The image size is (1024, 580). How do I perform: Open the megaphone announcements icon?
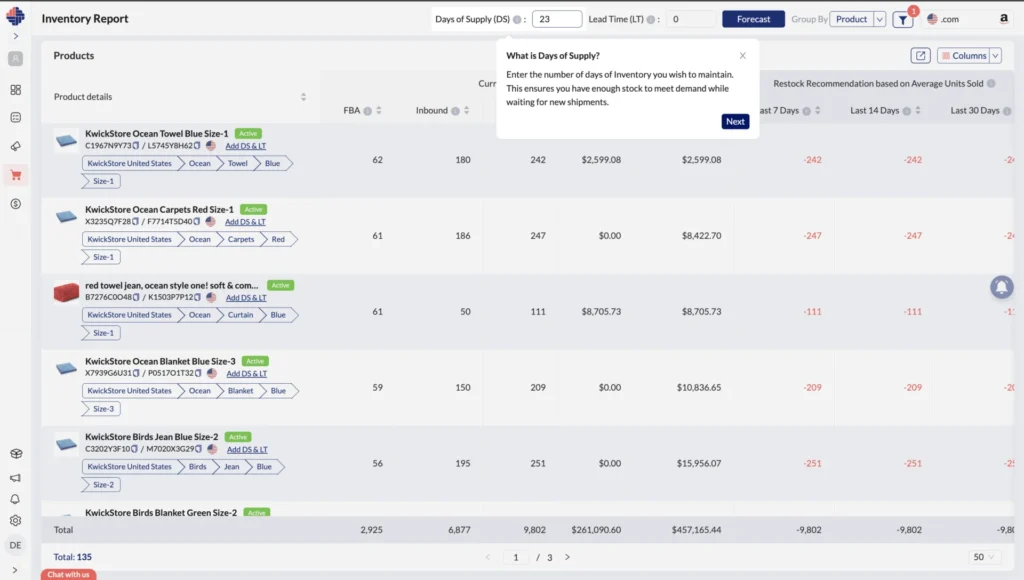[x=15, y=477]
